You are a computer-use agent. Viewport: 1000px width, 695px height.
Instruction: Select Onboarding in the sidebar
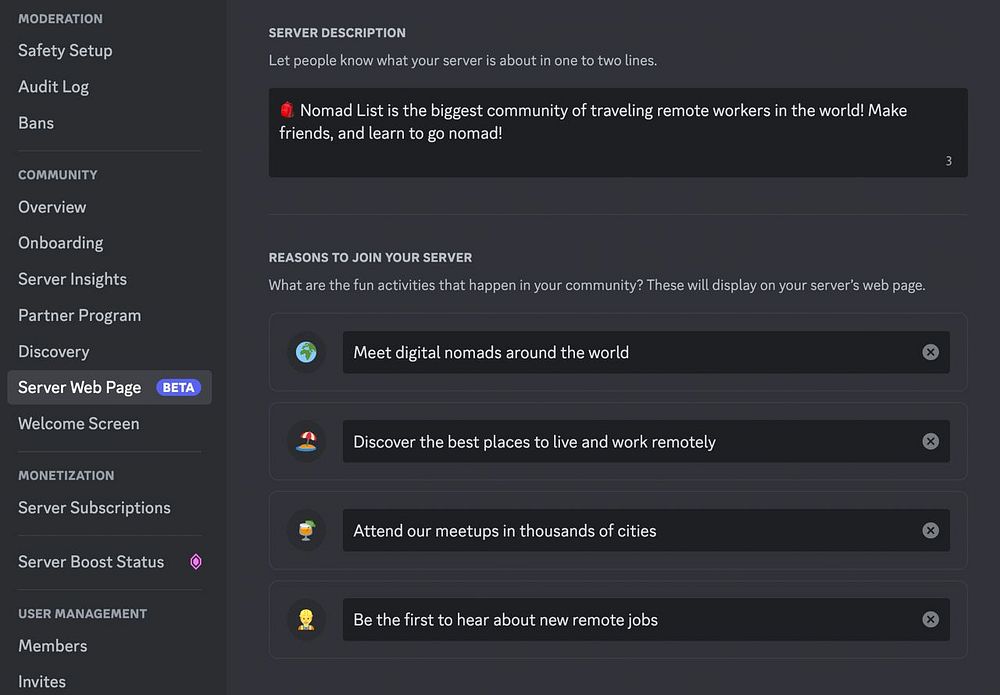coord(60,243)
